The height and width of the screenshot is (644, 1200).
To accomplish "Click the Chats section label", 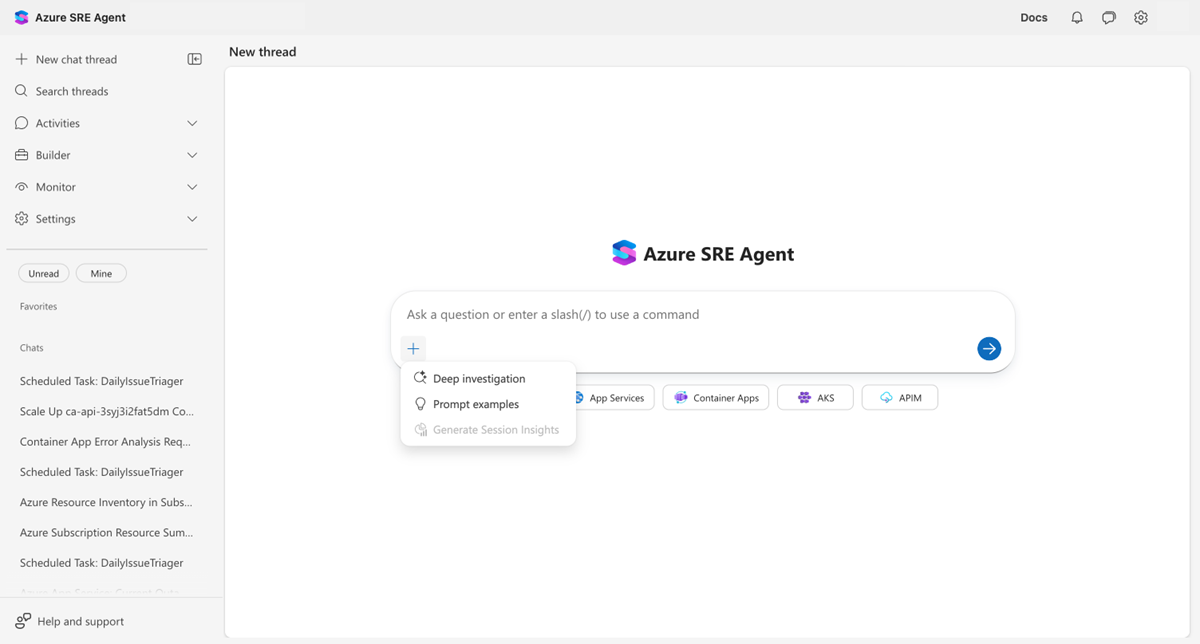I will (31, 348).
